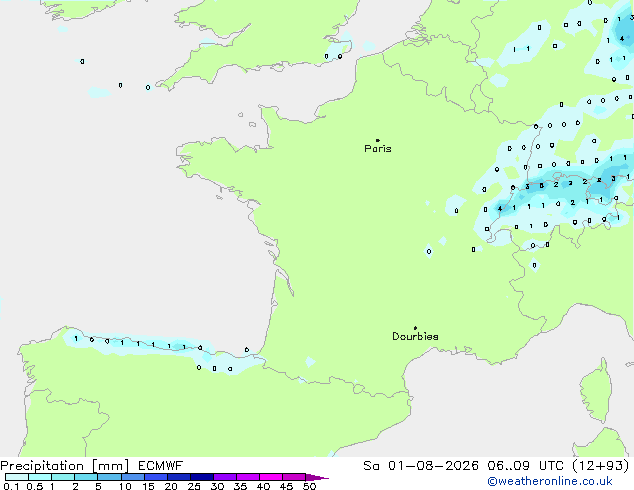Open the weatheronline.co.uk copyright link
Viewport: 634px width, 490px height.
point(550,481)
